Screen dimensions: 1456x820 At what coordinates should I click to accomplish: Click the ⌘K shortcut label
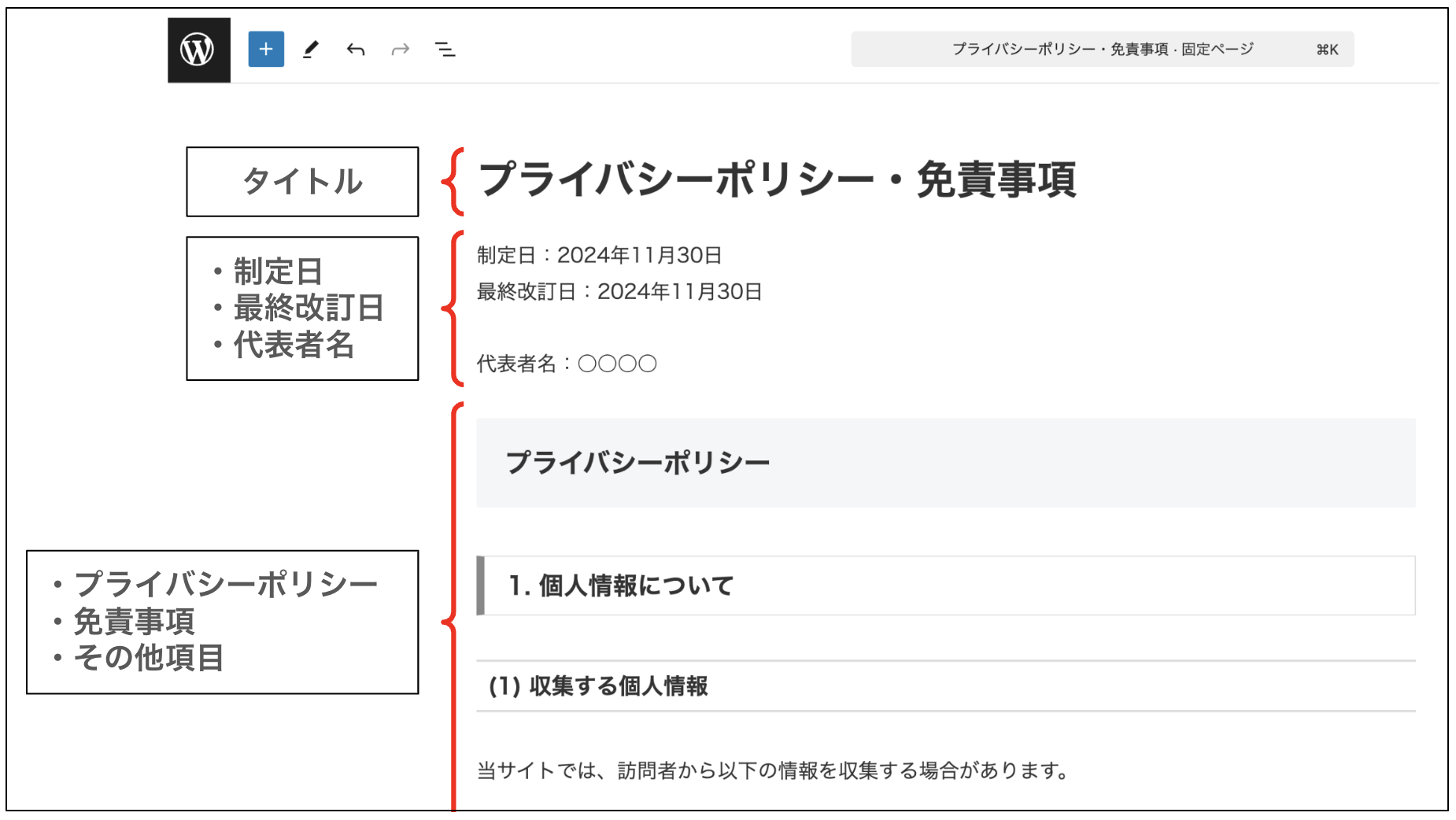pos(1327,50)
